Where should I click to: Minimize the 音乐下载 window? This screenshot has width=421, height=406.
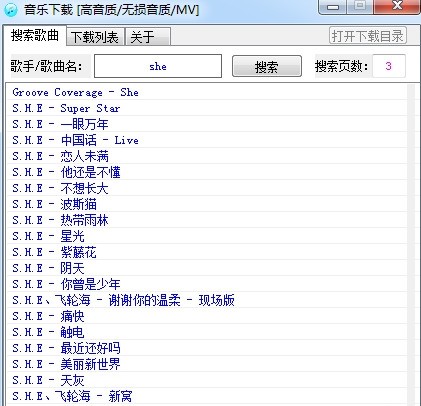click(333, 7)
